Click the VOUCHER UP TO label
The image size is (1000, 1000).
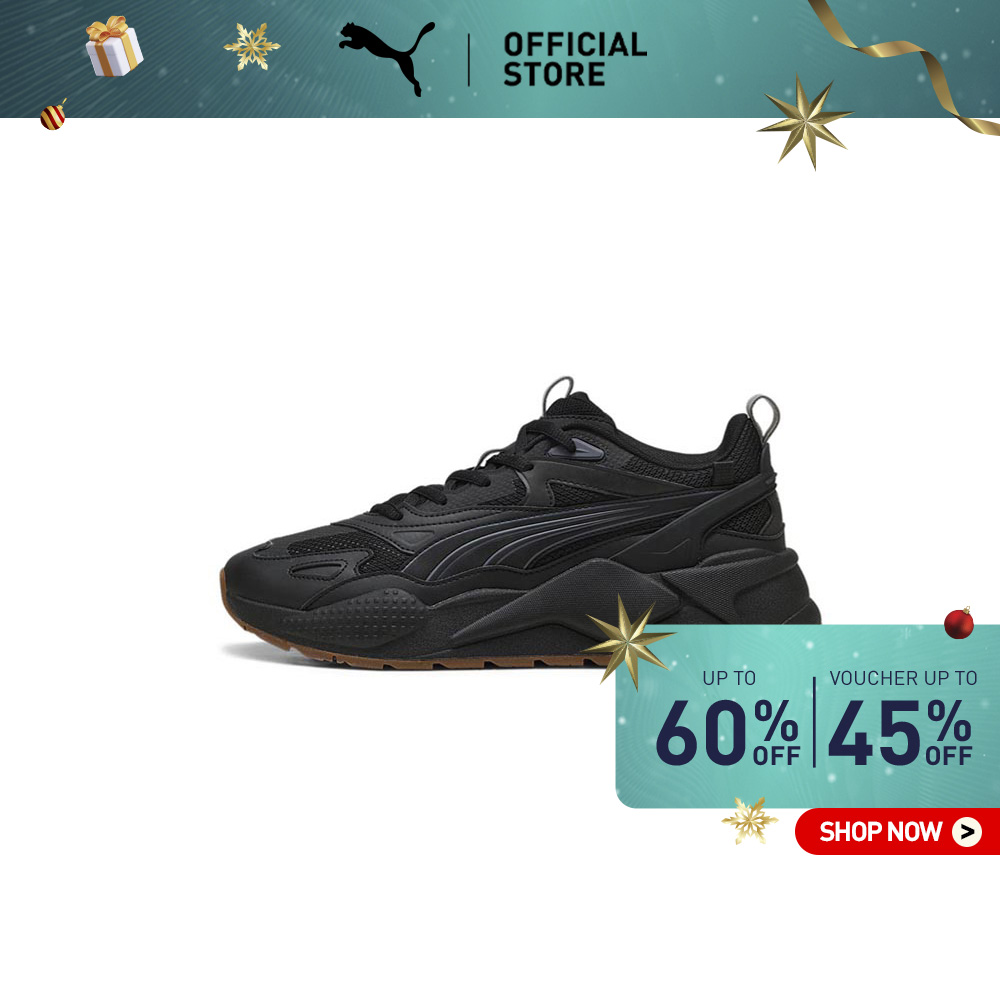pos(903,678)
